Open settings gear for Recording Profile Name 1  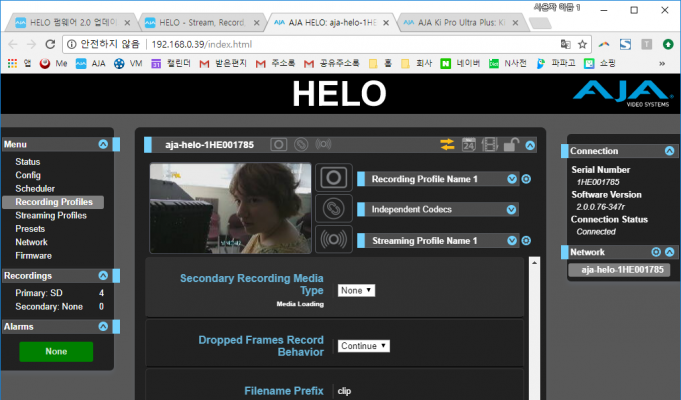[526, 179]
